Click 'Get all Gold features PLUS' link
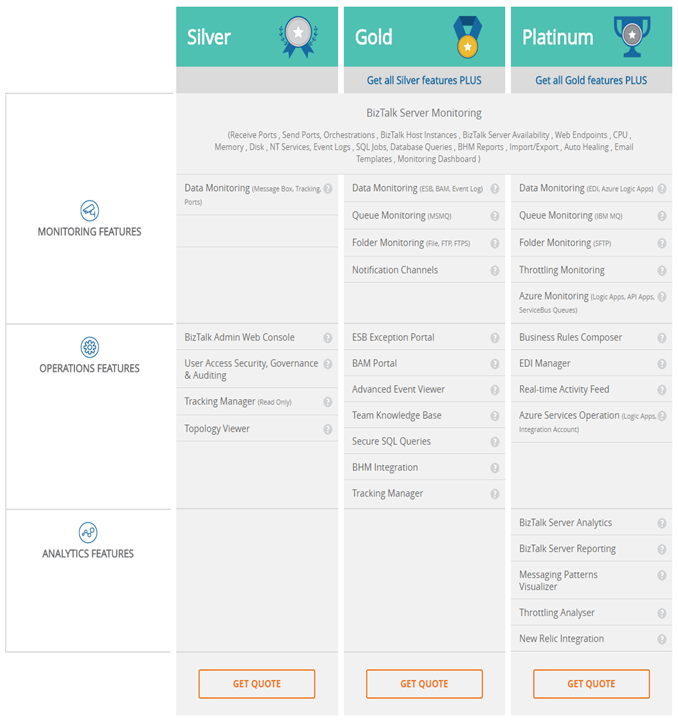 coord(591,80)
